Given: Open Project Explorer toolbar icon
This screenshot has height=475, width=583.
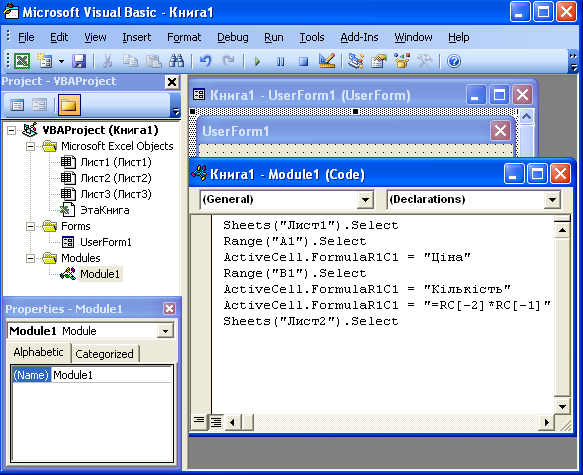Looking at the screenshot, I should [356, 61].
